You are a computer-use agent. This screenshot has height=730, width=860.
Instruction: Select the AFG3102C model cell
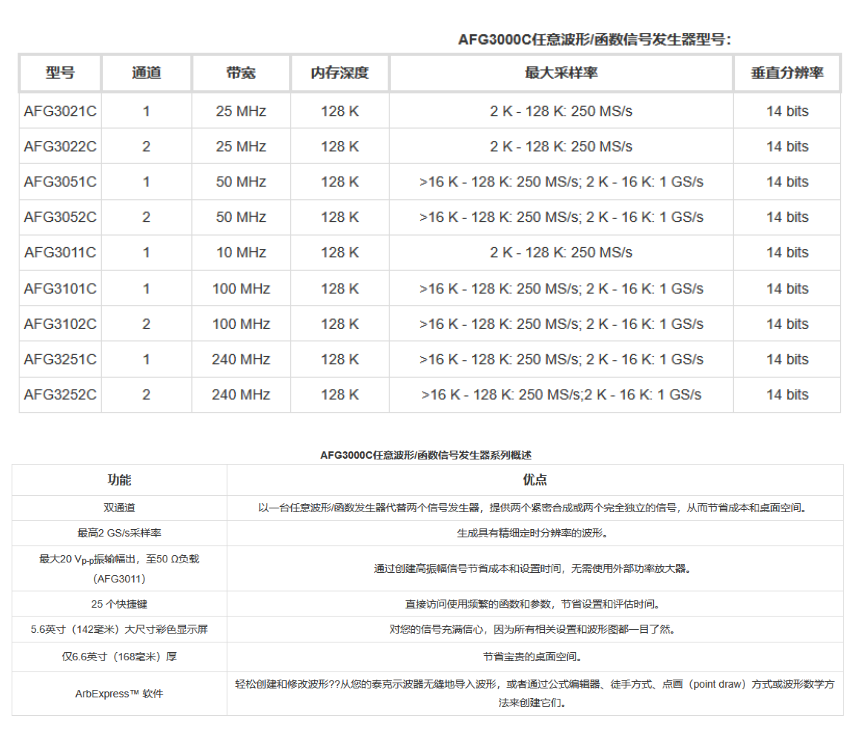click(x=60, y=324)
